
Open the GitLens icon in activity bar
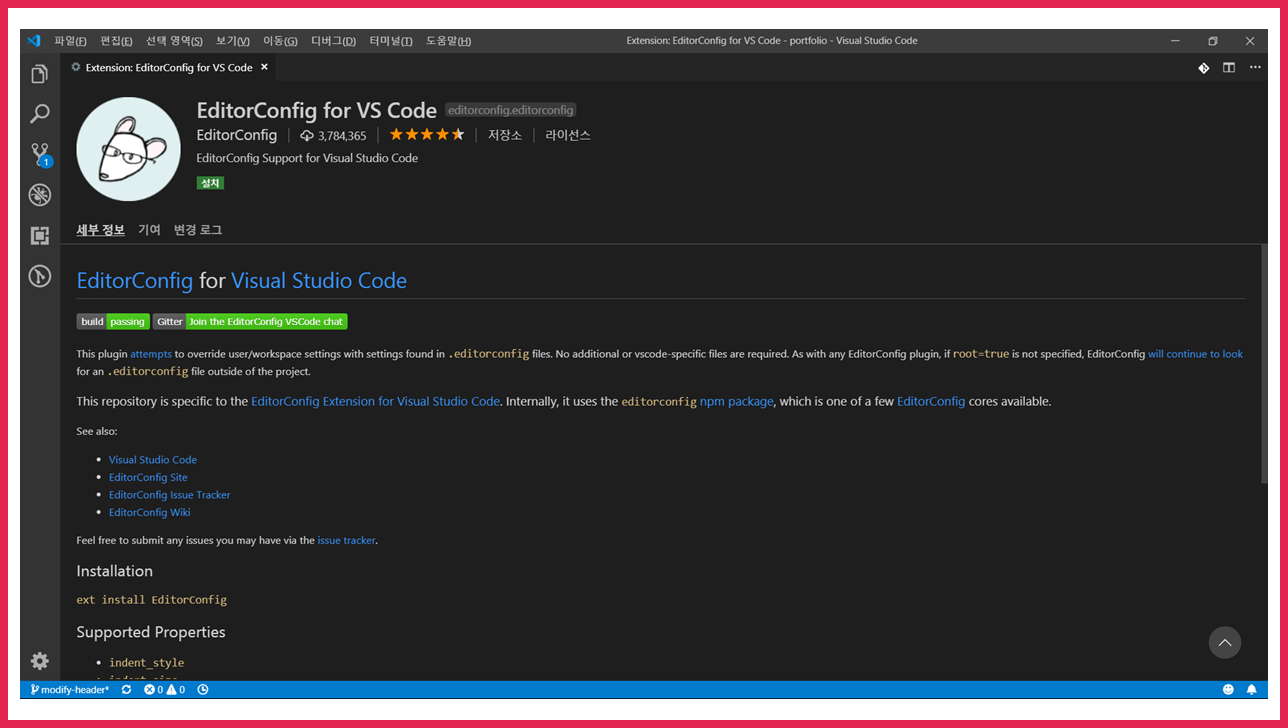click(x=39, y=276)
